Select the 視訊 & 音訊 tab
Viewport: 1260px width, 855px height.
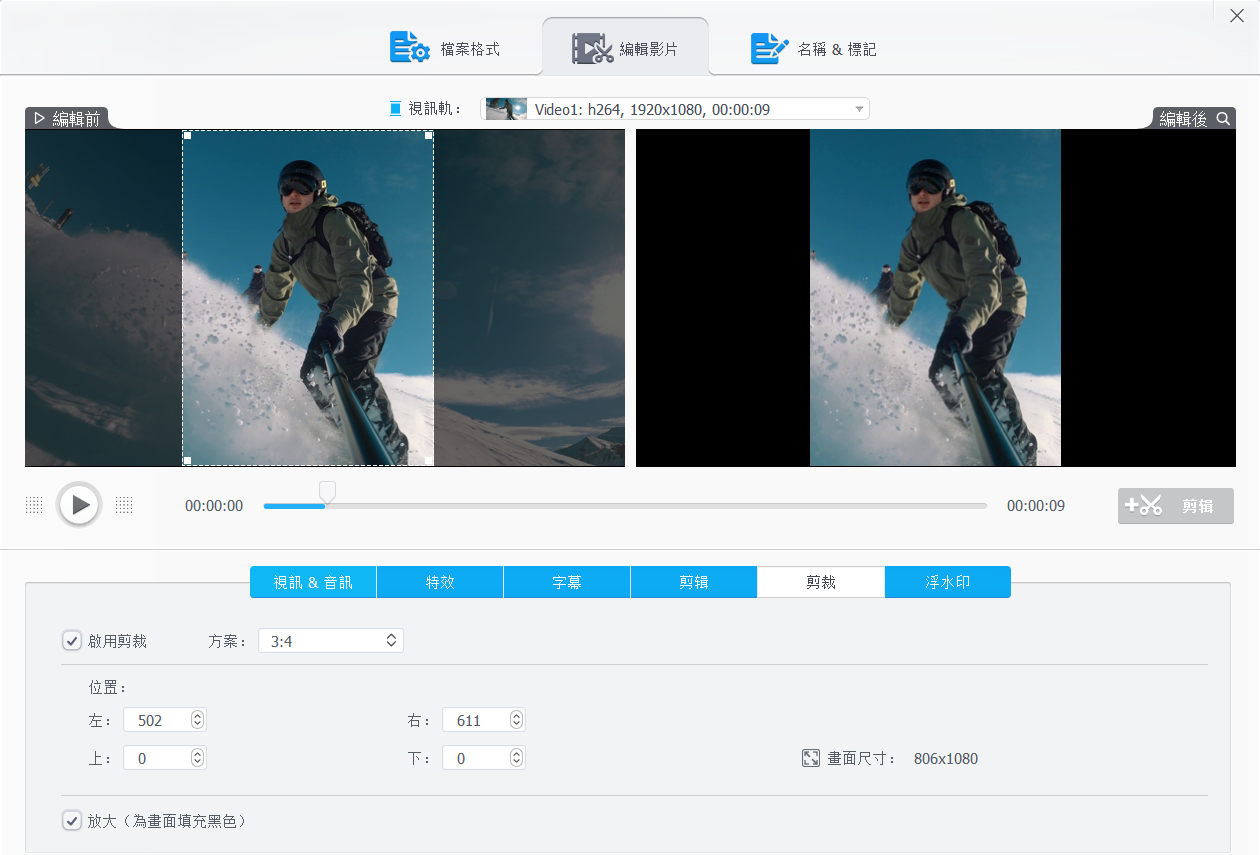(313, 582)
